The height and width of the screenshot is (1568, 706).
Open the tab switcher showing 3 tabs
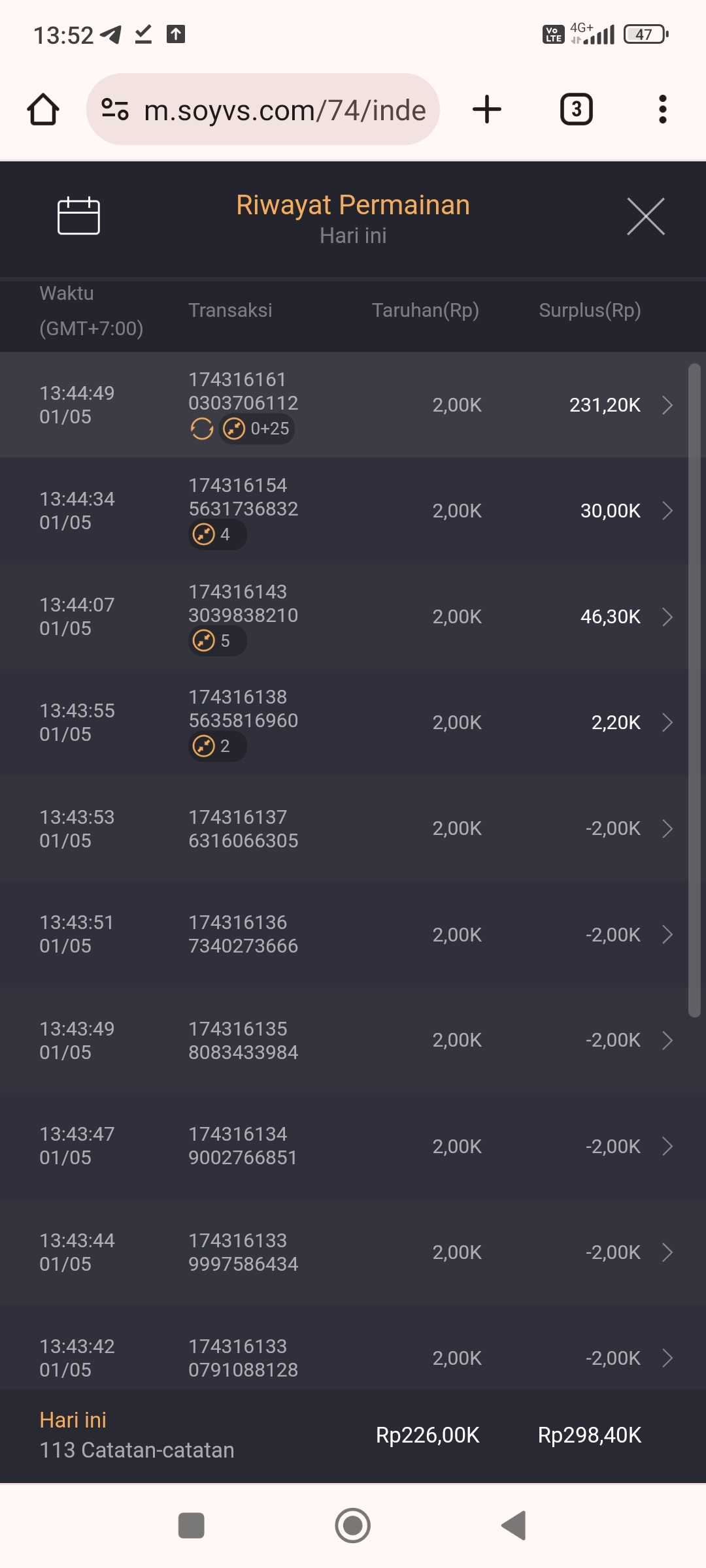pos(576,109)
